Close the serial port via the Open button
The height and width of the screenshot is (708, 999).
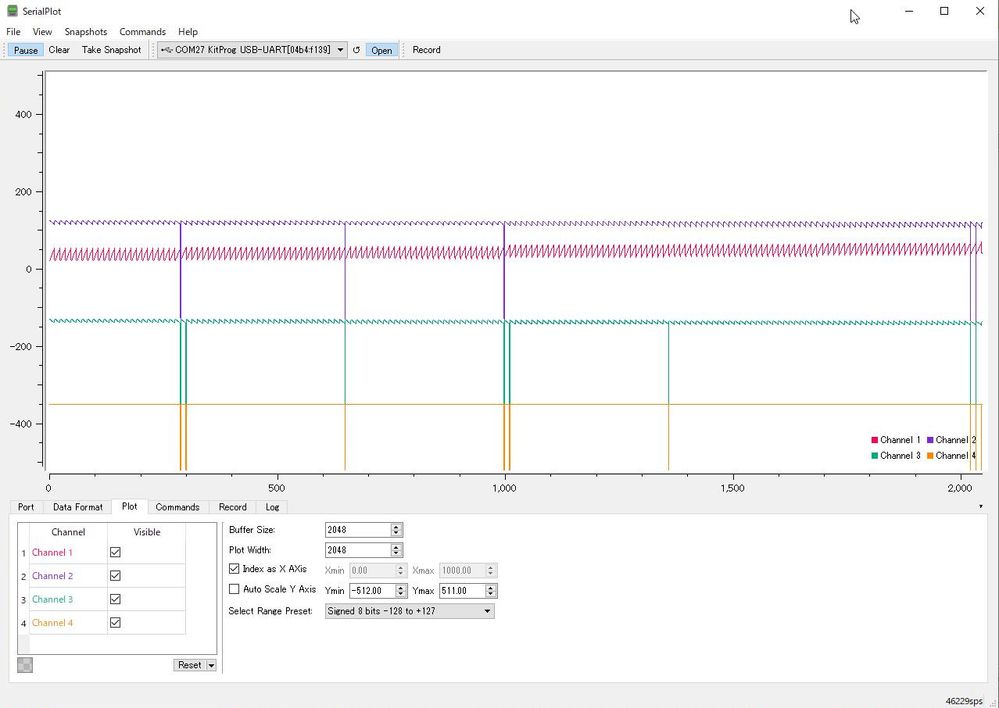(381, 49)
